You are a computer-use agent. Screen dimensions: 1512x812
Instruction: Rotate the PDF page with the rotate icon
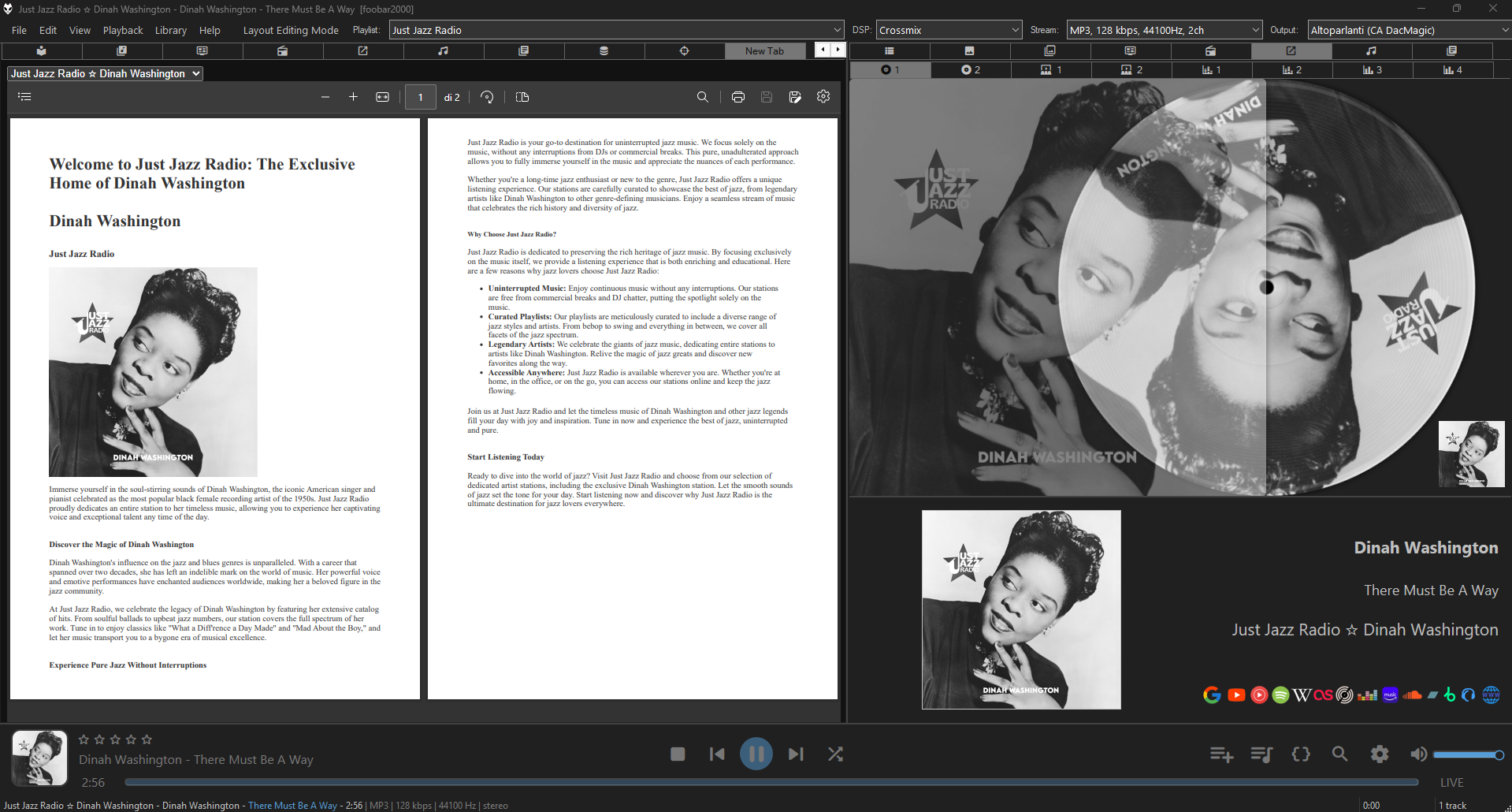coord(487,97)
